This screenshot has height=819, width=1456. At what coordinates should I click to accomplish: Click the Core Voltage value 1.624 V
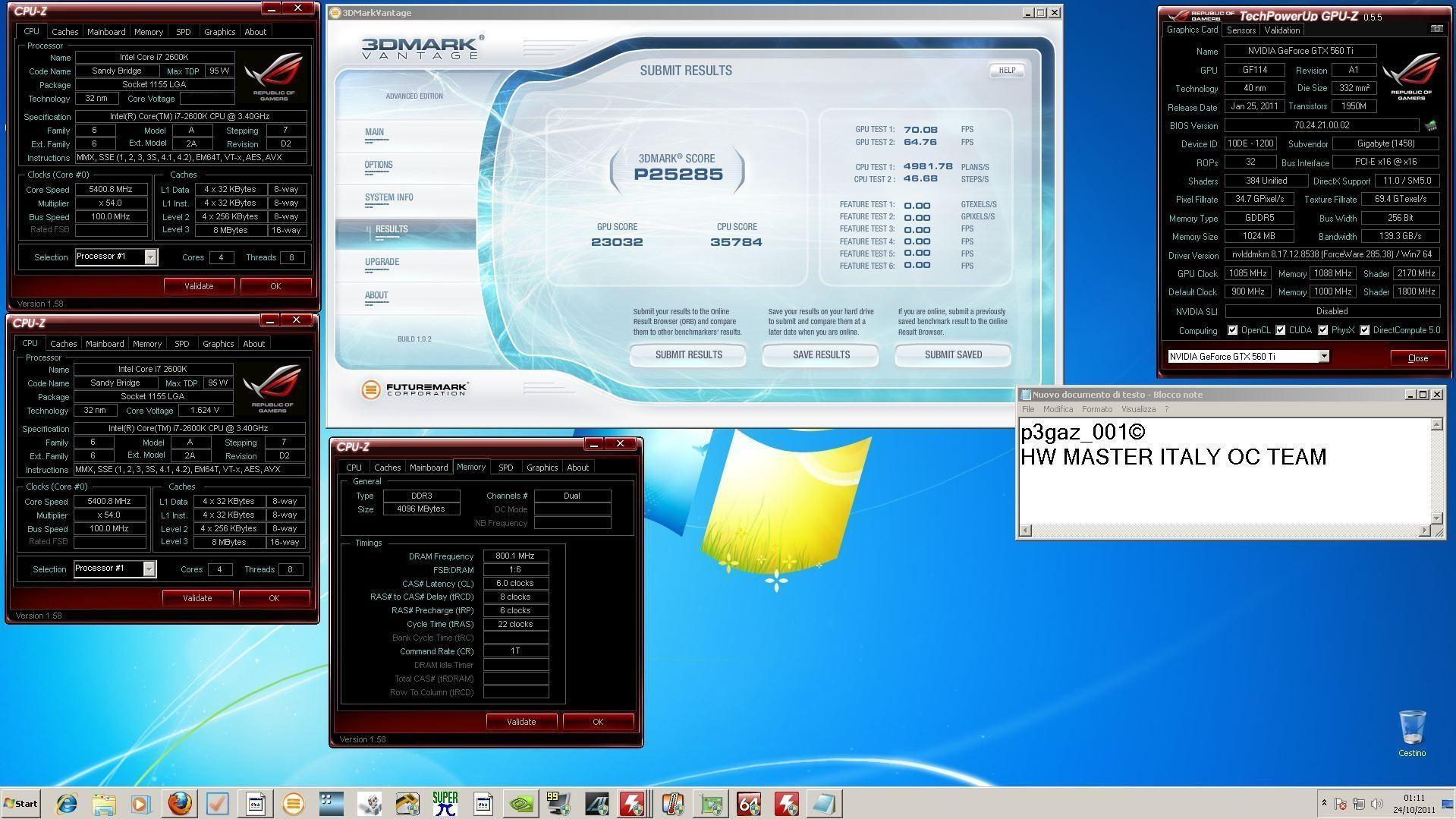point(205,411)
